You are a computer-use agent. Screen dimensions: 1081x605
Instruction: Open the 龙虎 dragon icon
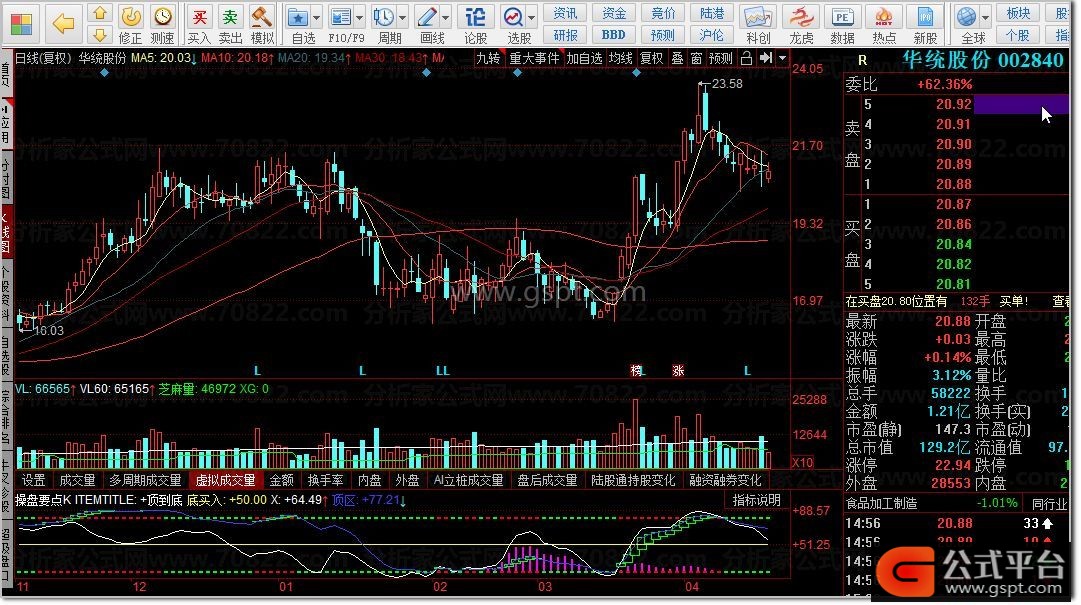click(801, 17)
